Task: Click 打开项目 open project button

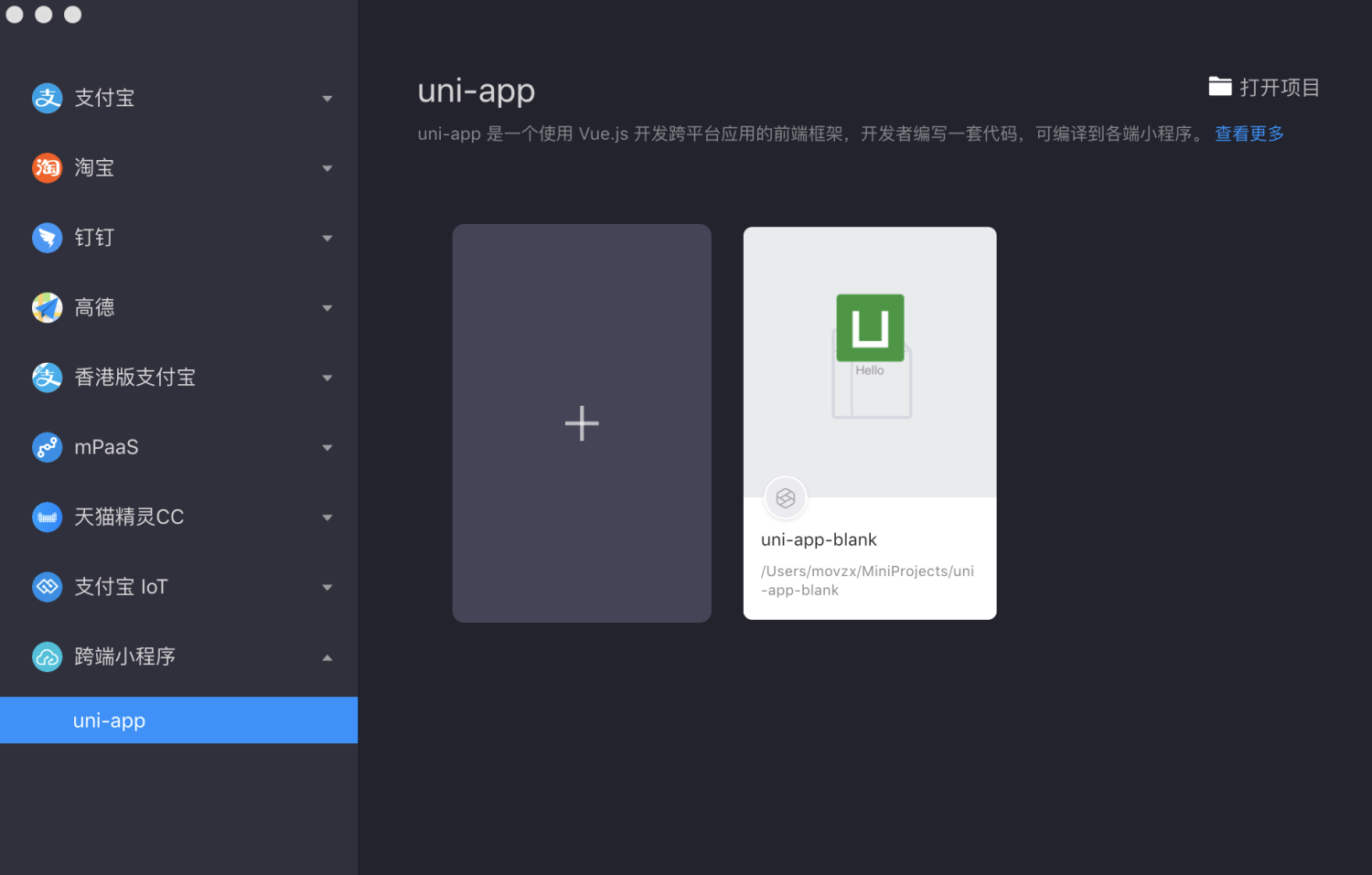Action: (x=1264, y=87)
